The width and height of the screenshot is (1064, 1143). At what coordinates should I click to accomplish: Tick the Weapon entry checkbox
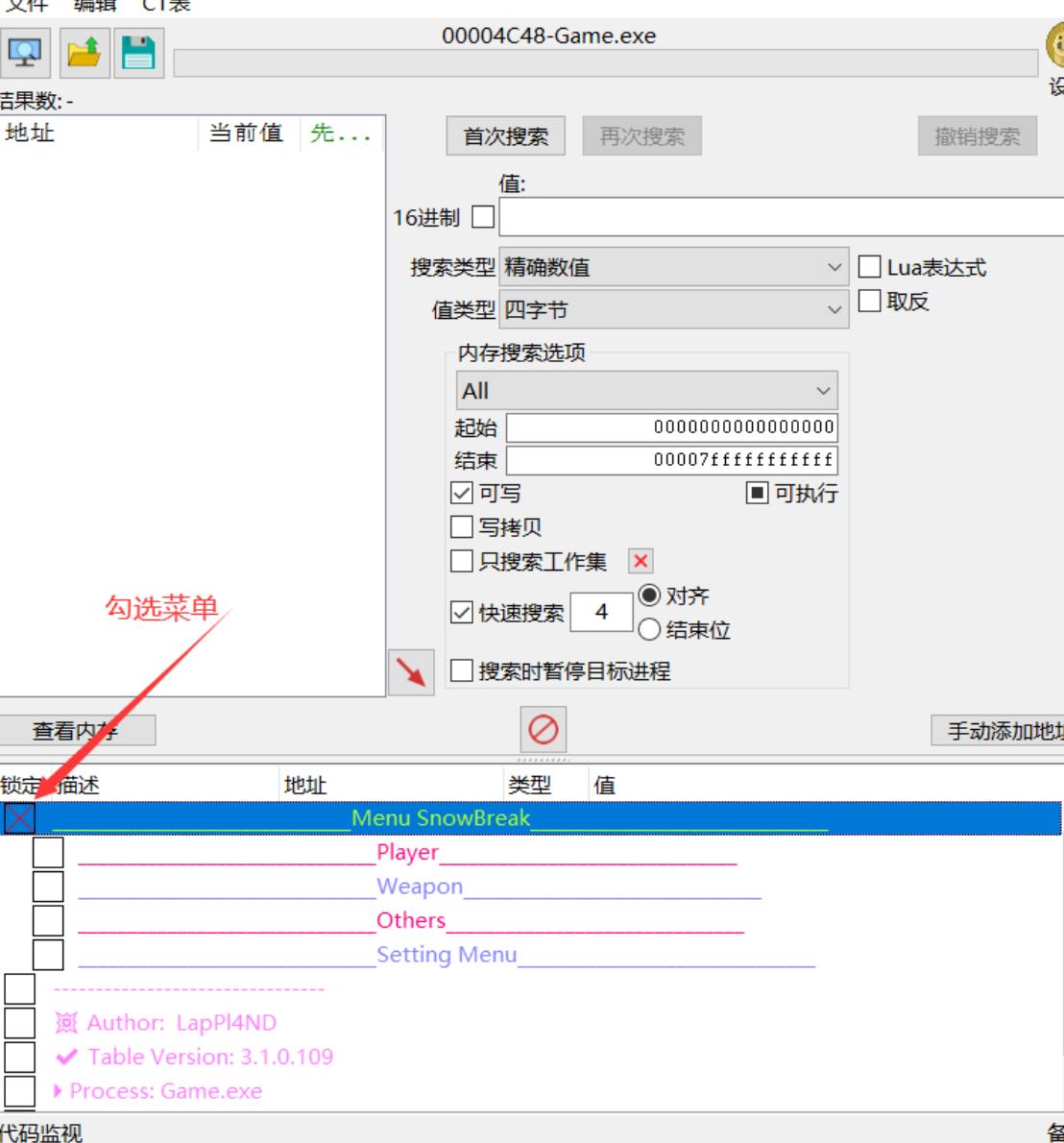tap(48, 887)
